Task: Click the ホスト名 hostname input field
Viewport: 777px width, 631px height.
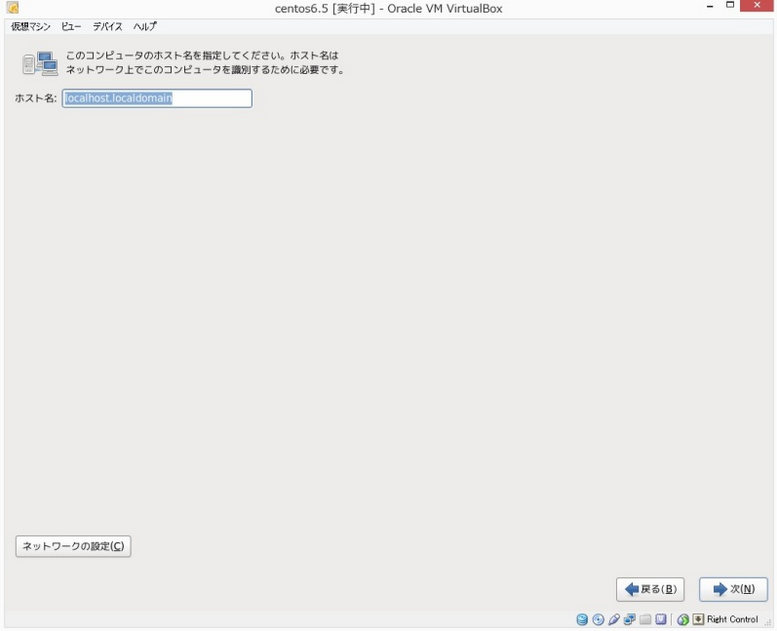Action: point(157,98)
